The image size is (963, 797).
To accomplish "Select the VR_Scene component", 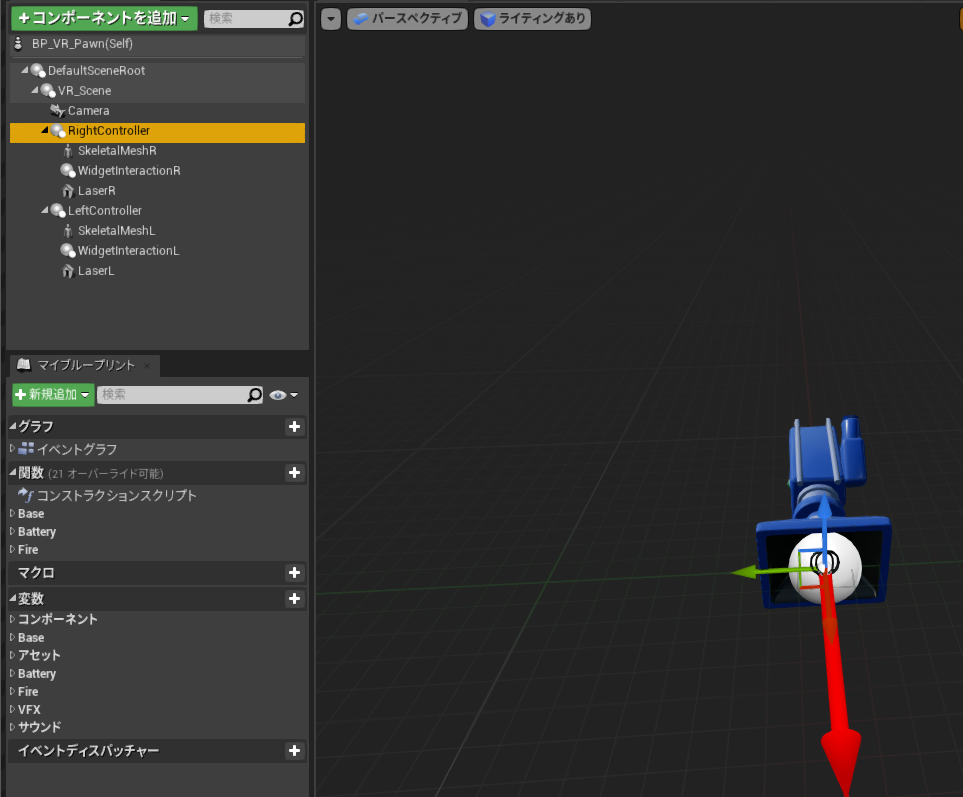I will 85,91.
